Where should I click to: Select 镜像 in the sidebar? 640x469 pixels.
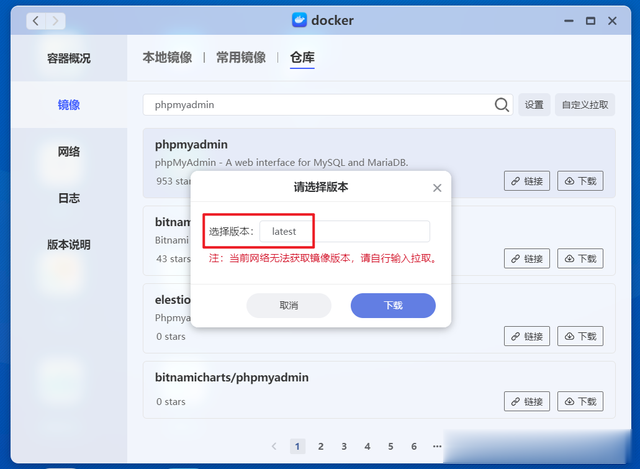click(69, 105)
